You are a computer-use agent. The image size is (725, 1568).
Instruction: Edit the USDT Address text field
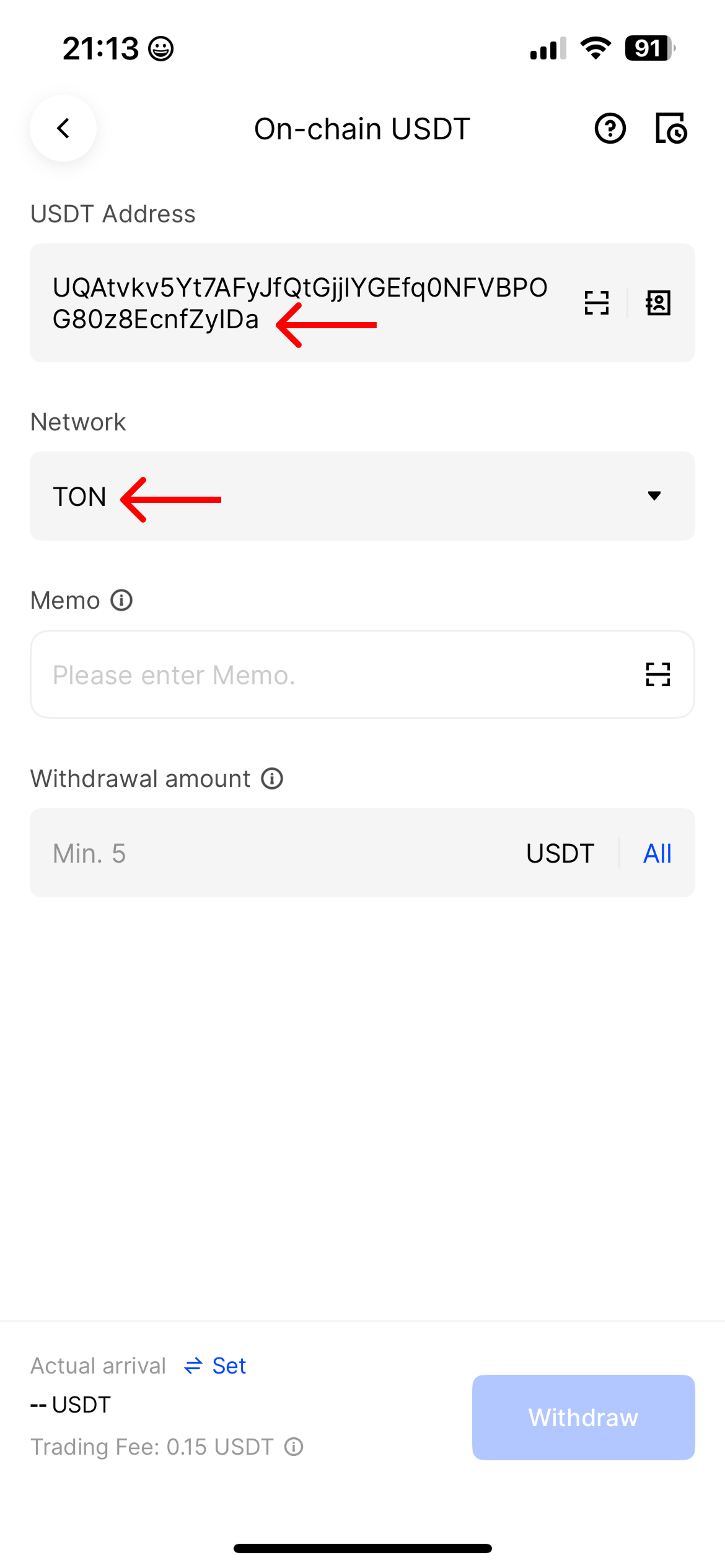[300, 303]
